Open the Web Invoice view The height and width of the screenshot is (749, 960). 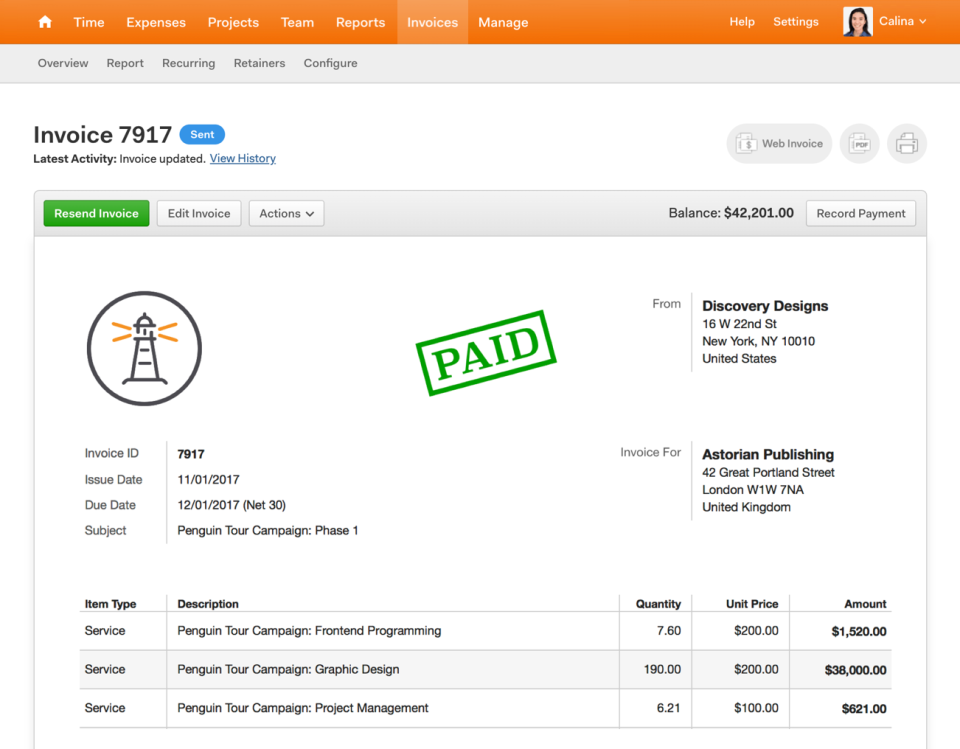pyautogui.click(x=778, y=143)
